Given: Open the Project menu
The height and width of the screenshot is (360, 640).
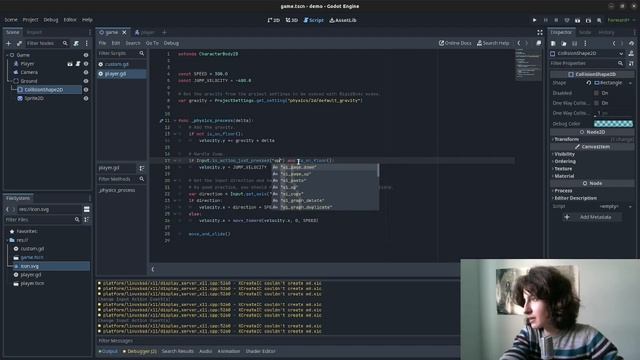Looking at the screenshot, I should [x=30, y=20].
